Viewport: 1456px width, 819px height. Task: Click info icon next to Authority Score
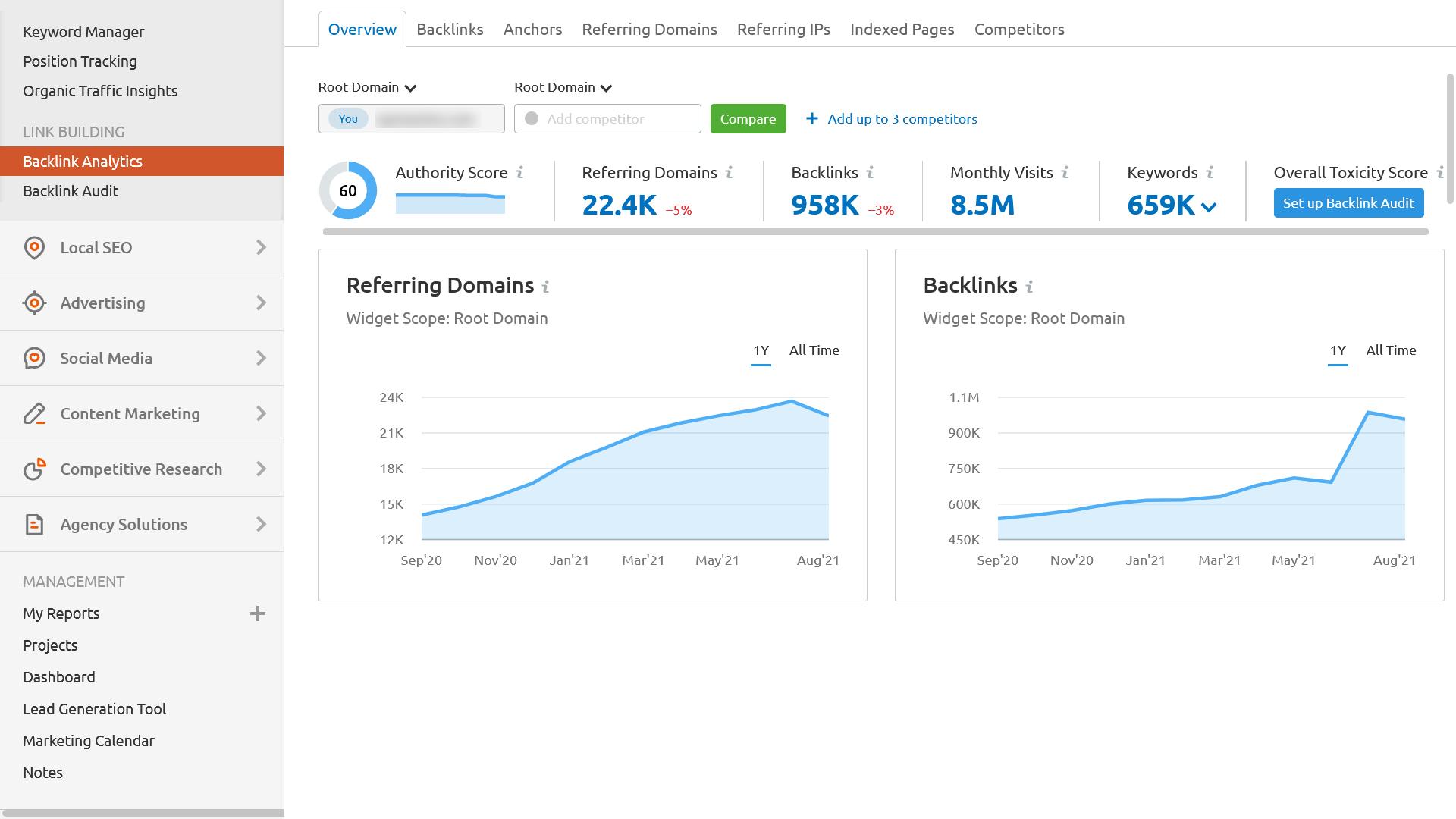[520, 173]
